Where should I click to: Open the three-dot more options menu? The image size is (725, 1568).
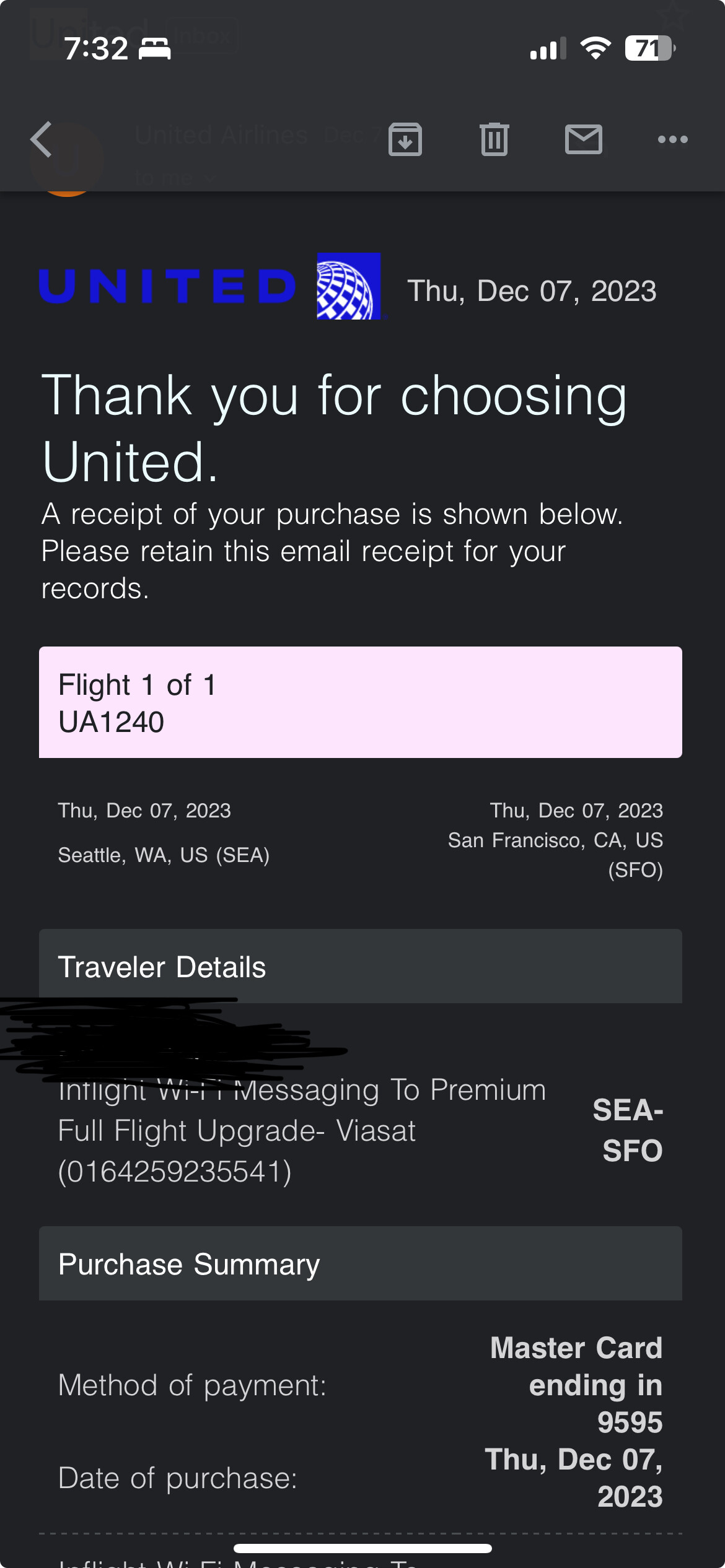click(x=673, y=139)
